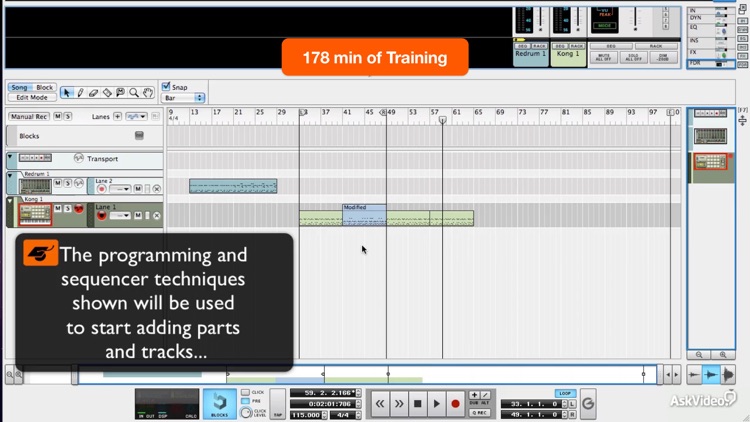Delete Lane 1 with its X button

tap(156, 216)
